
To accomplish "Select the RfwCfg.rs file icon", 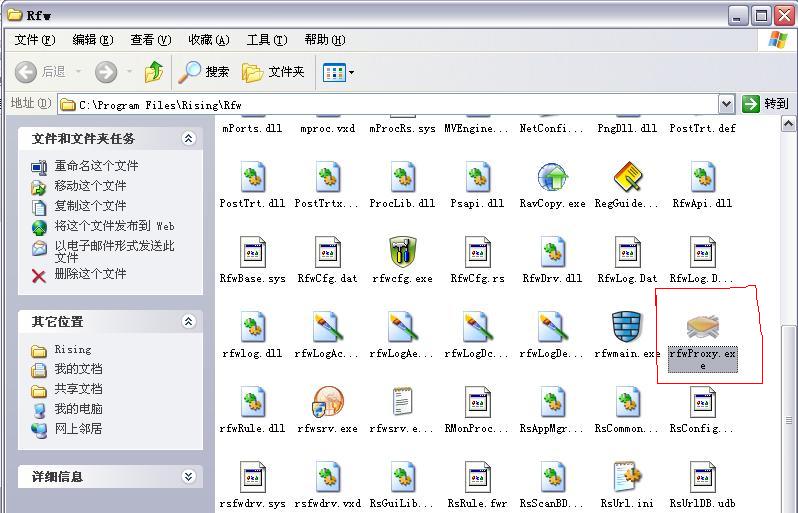I will [x=478, y=252].
